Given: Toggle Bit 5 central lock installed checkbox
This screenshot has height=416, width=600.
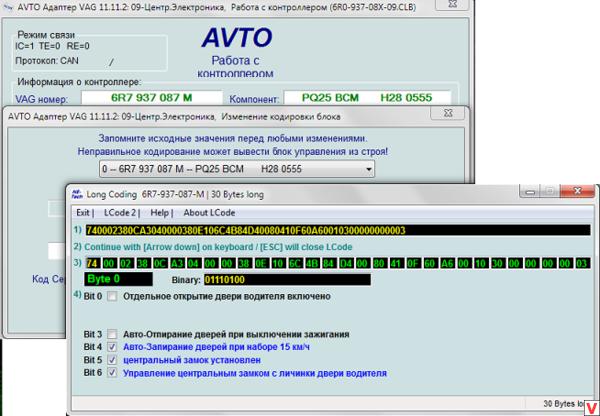Looking at the screenshot, I should (x=112, y=360).
